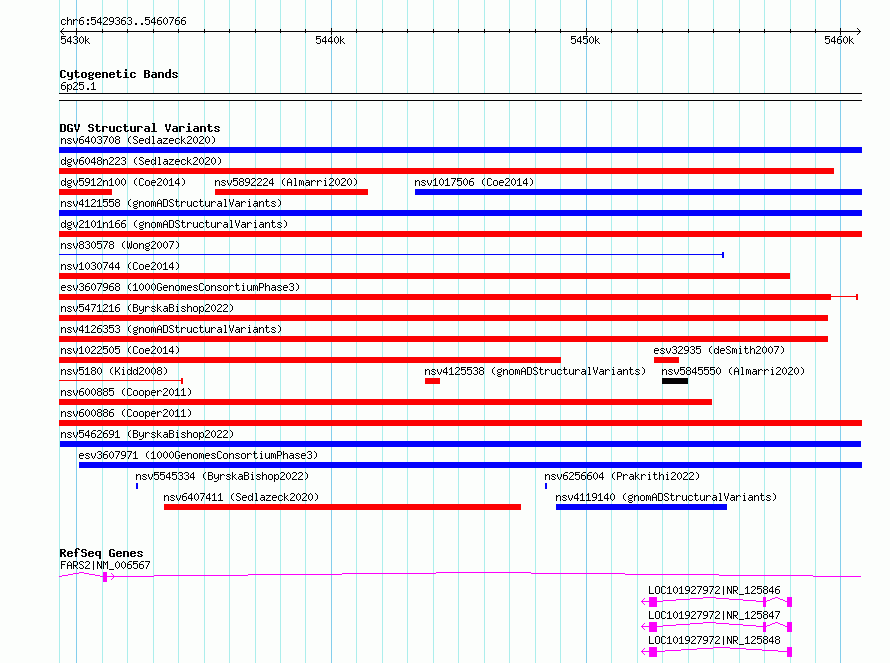Viewport: 890px width, 663px height.
Task: Open LOC101927972|NR_125847 transcript label
Action: (714, 615)
